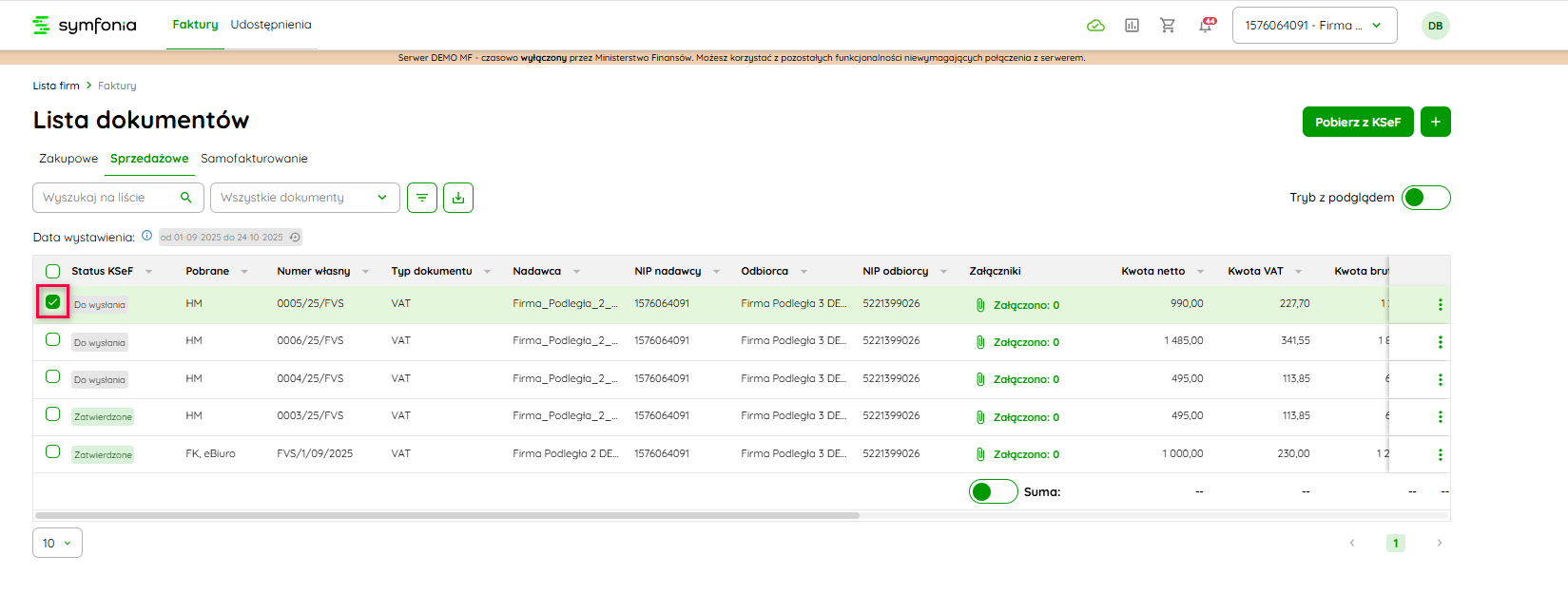Click the filter icon button
The image size is (1568, 594).
(422, 198)
